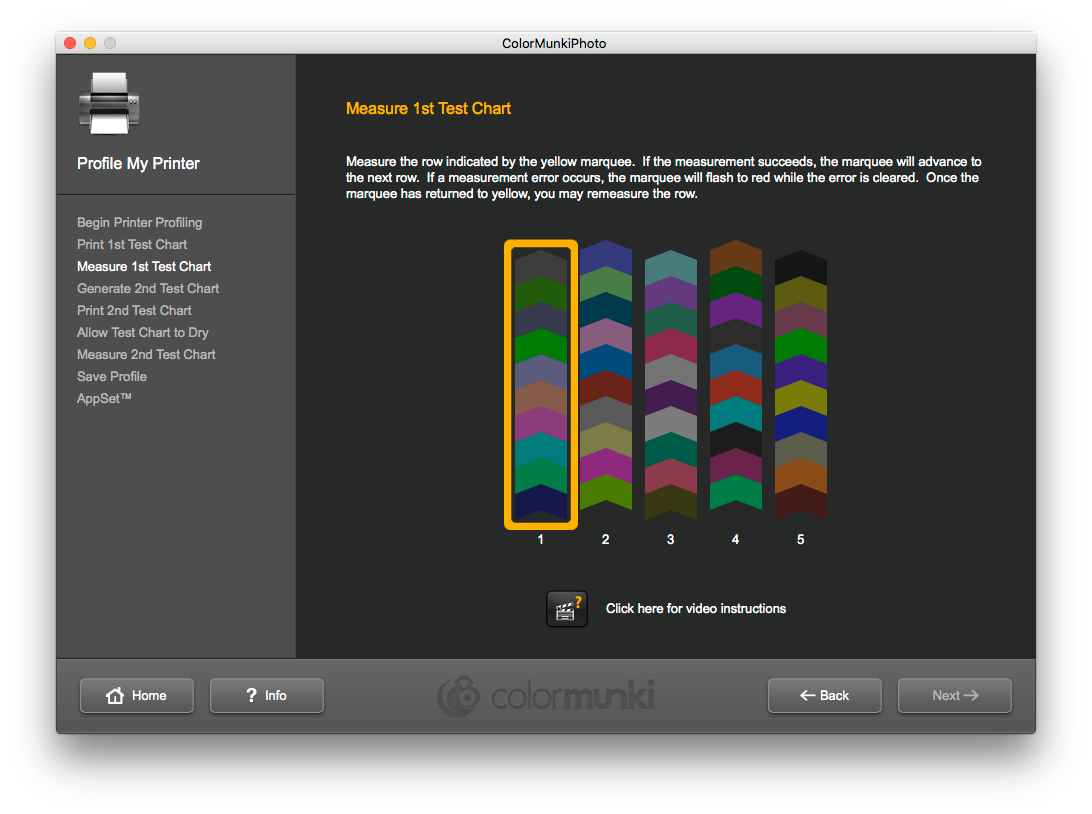Click the row number '1' label

pos(540,540)
